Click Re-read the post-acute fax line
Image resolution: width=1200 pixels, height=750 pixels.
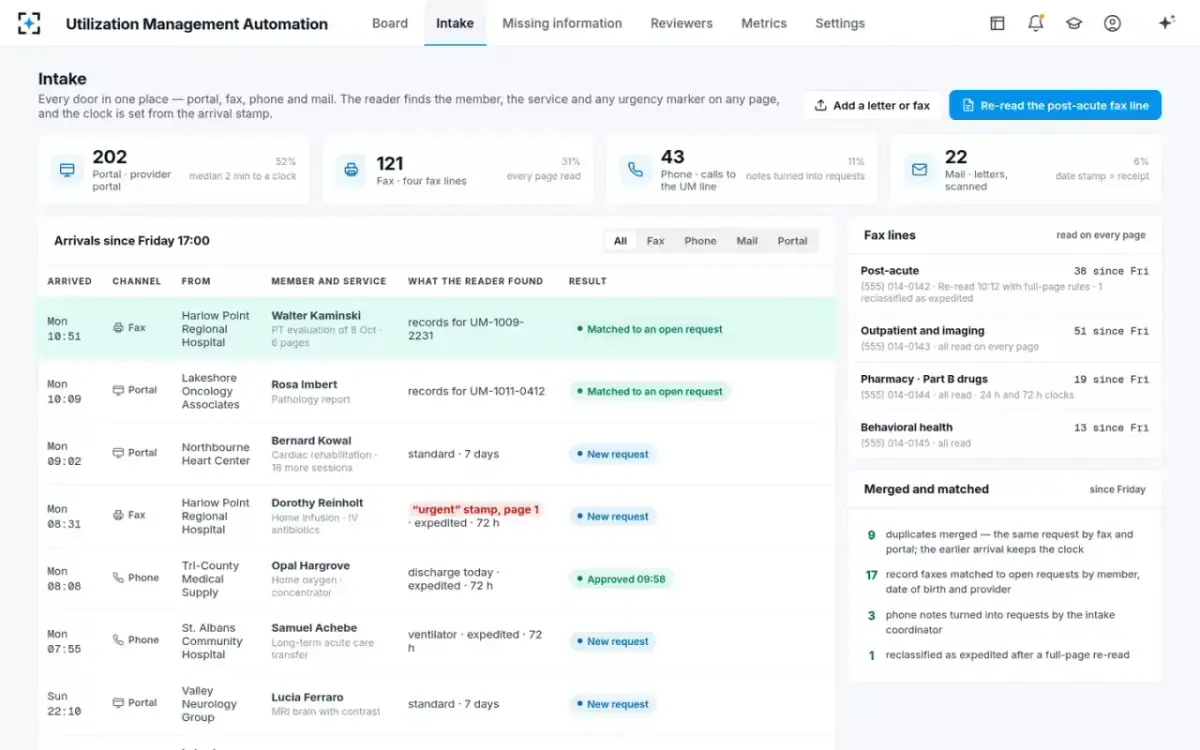coord(1055,105)
